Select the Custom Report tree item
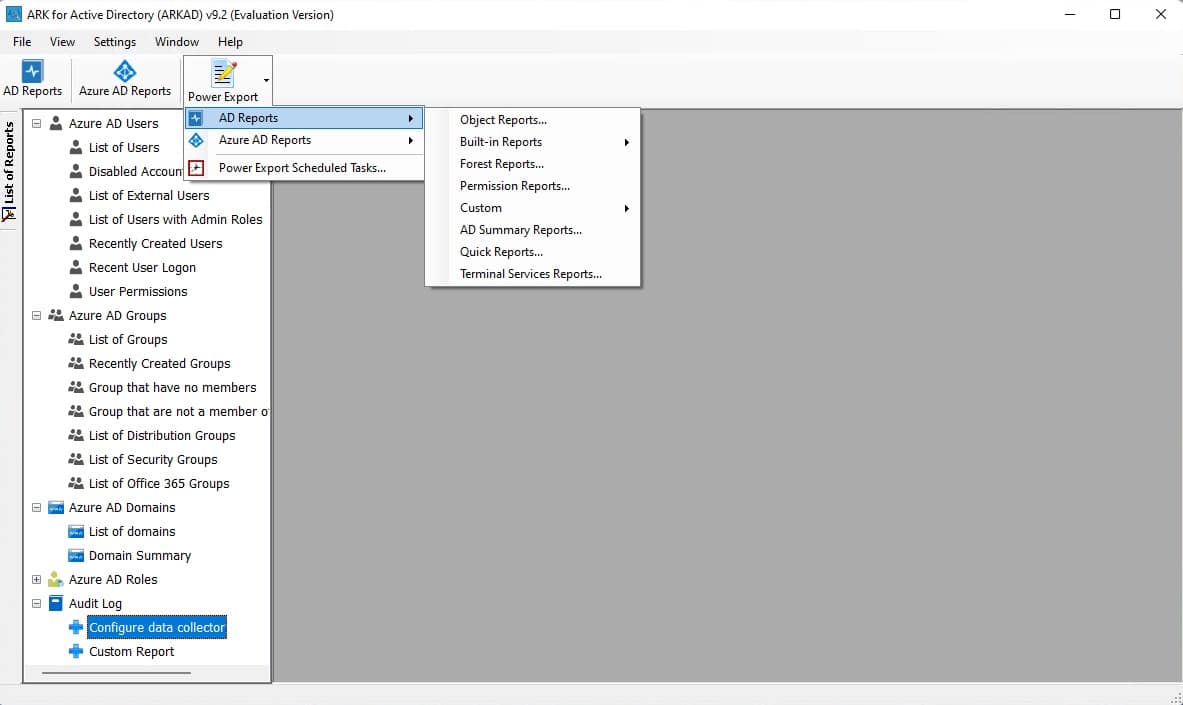 [x=131, y=651]
